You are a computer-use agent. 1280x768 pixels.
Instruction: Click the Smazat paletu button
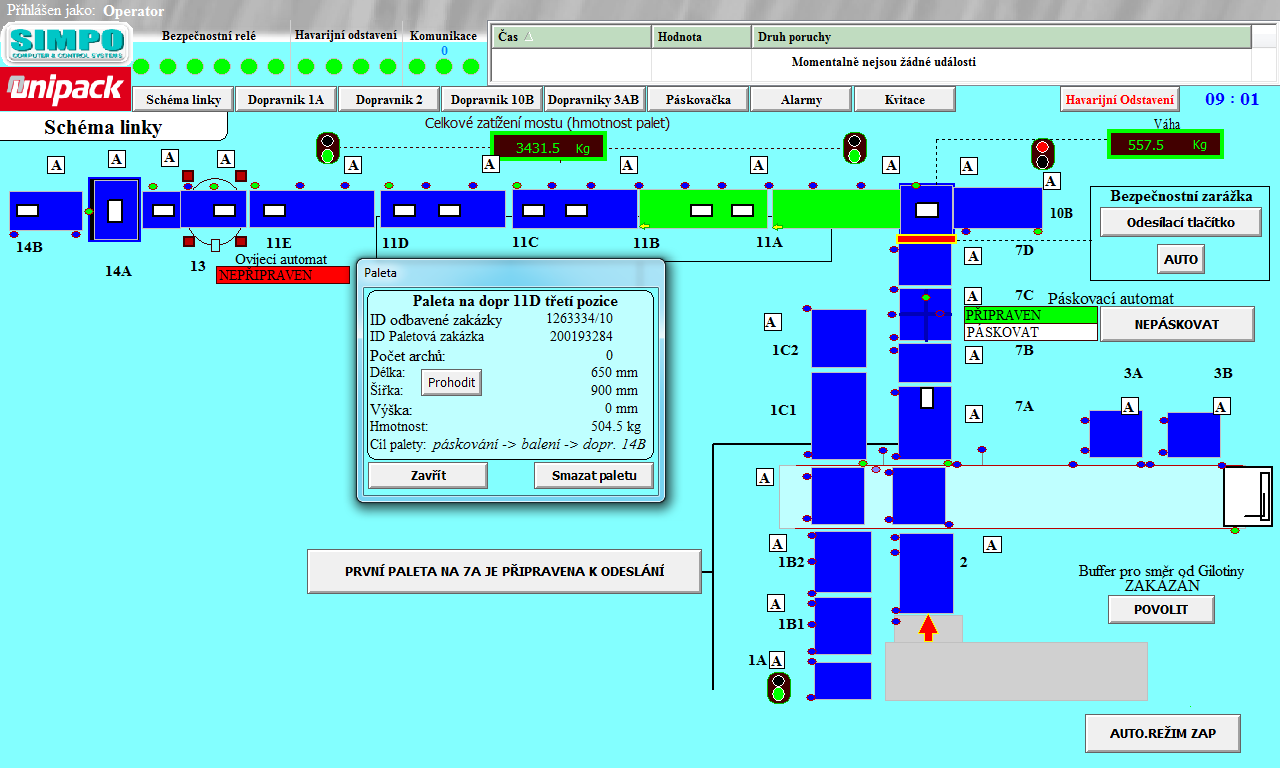594,475
